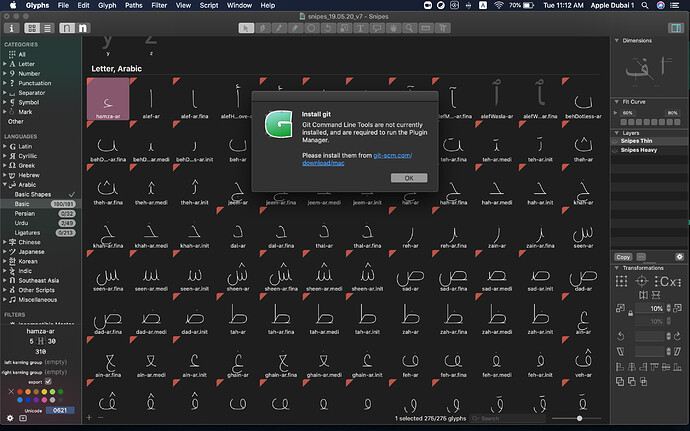Open Font Info with the i button
Screen dimensions: 690x431
click(x=11, y=28)
